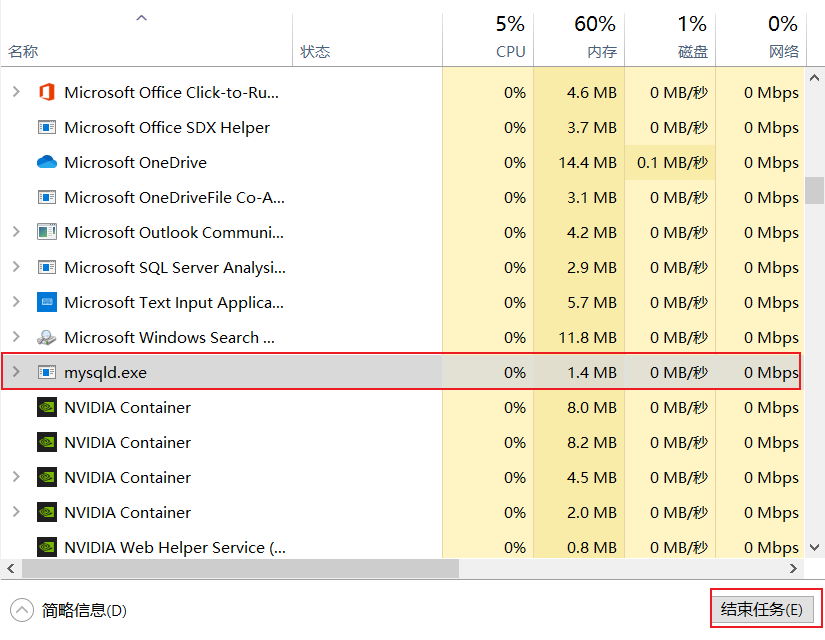Viewport: 825px width, 640px height.
Task: Switch to 简略信息(D) compact view
Action: [x=70, y=610]
